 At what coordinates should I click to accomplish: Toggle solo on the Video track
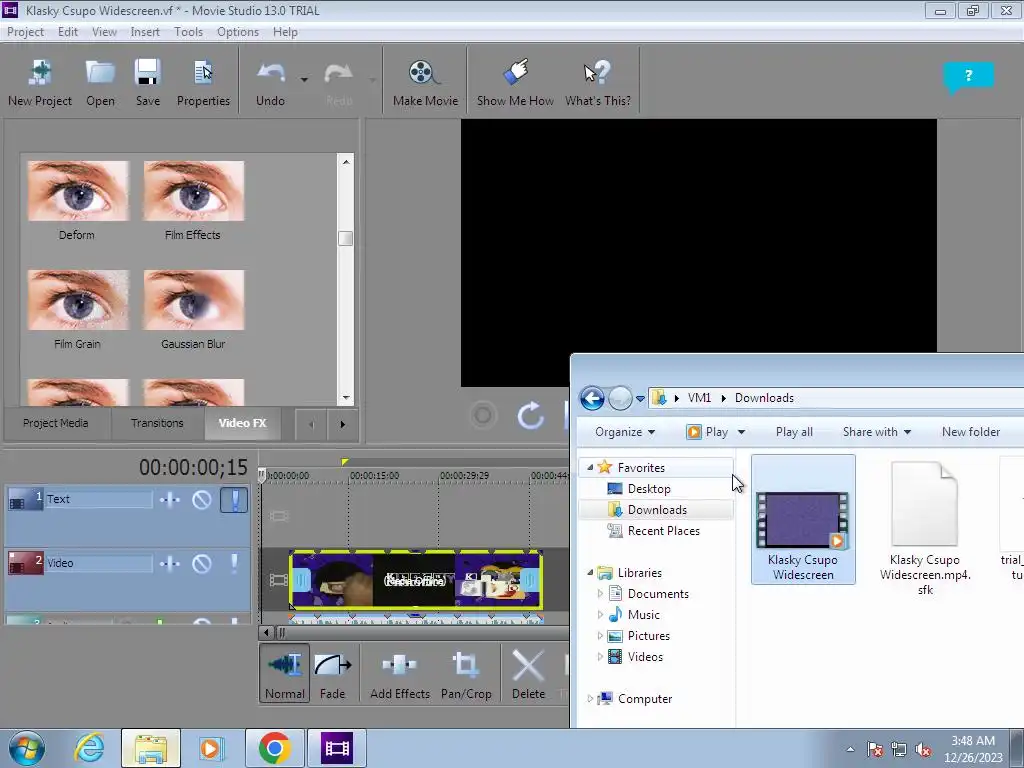[x=234, y=563]
